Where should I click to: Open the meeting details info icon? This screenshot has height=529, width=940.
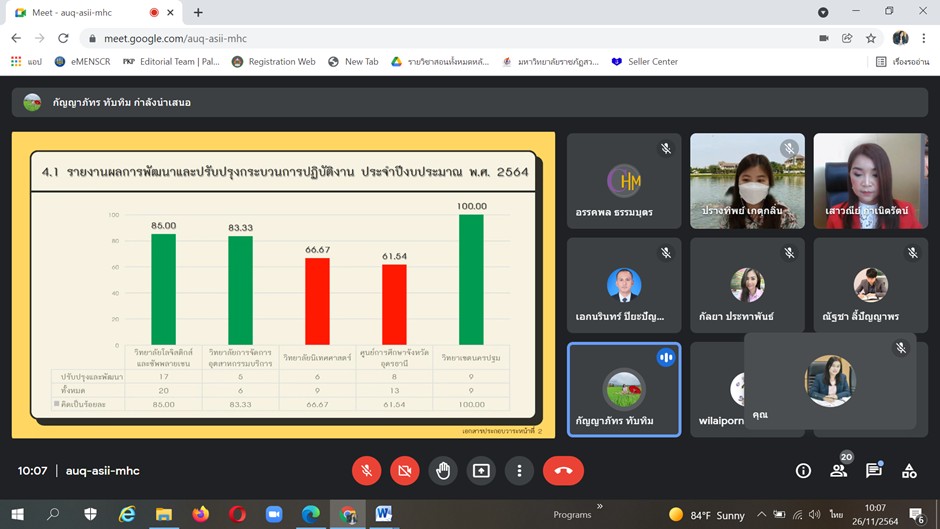coord(803,471)
